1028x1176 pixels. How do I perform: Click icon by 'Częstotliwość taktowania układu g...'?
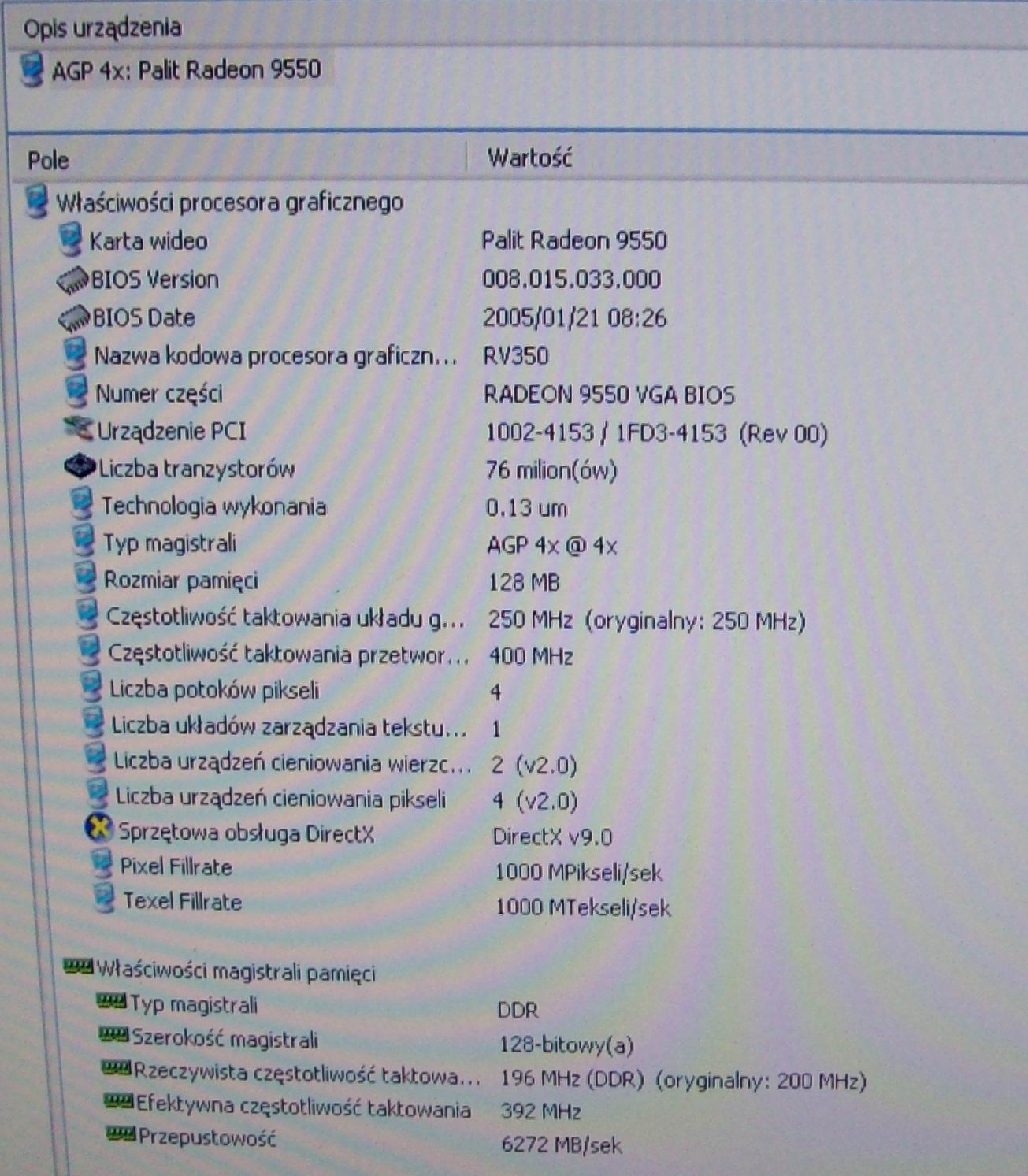click(x=87, y=614)
